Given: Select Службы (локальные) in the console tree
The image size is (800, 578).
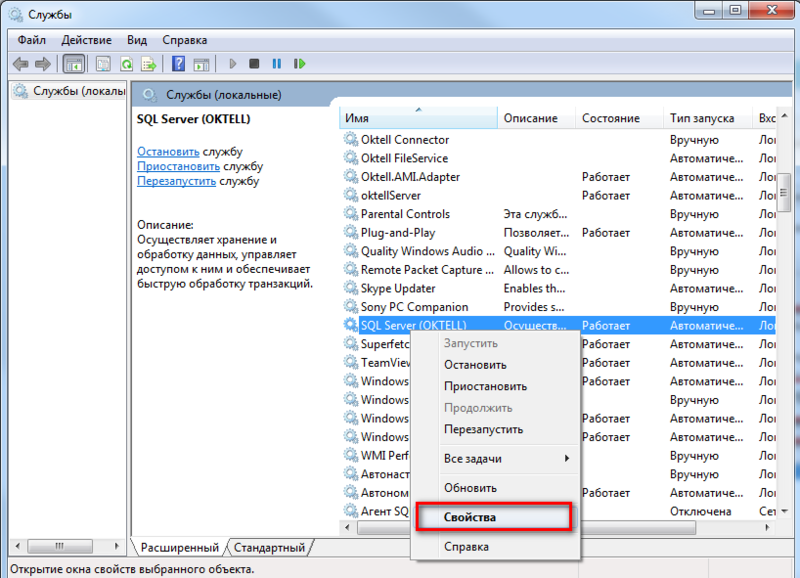Looking at the screenshot, I should [x=69, y=91].
